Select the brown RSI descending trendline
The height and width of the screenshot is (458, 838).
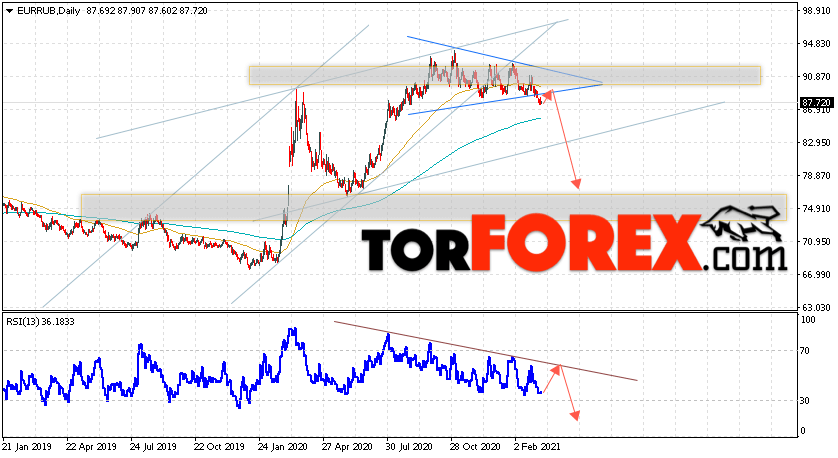click(x=485, y=351)
